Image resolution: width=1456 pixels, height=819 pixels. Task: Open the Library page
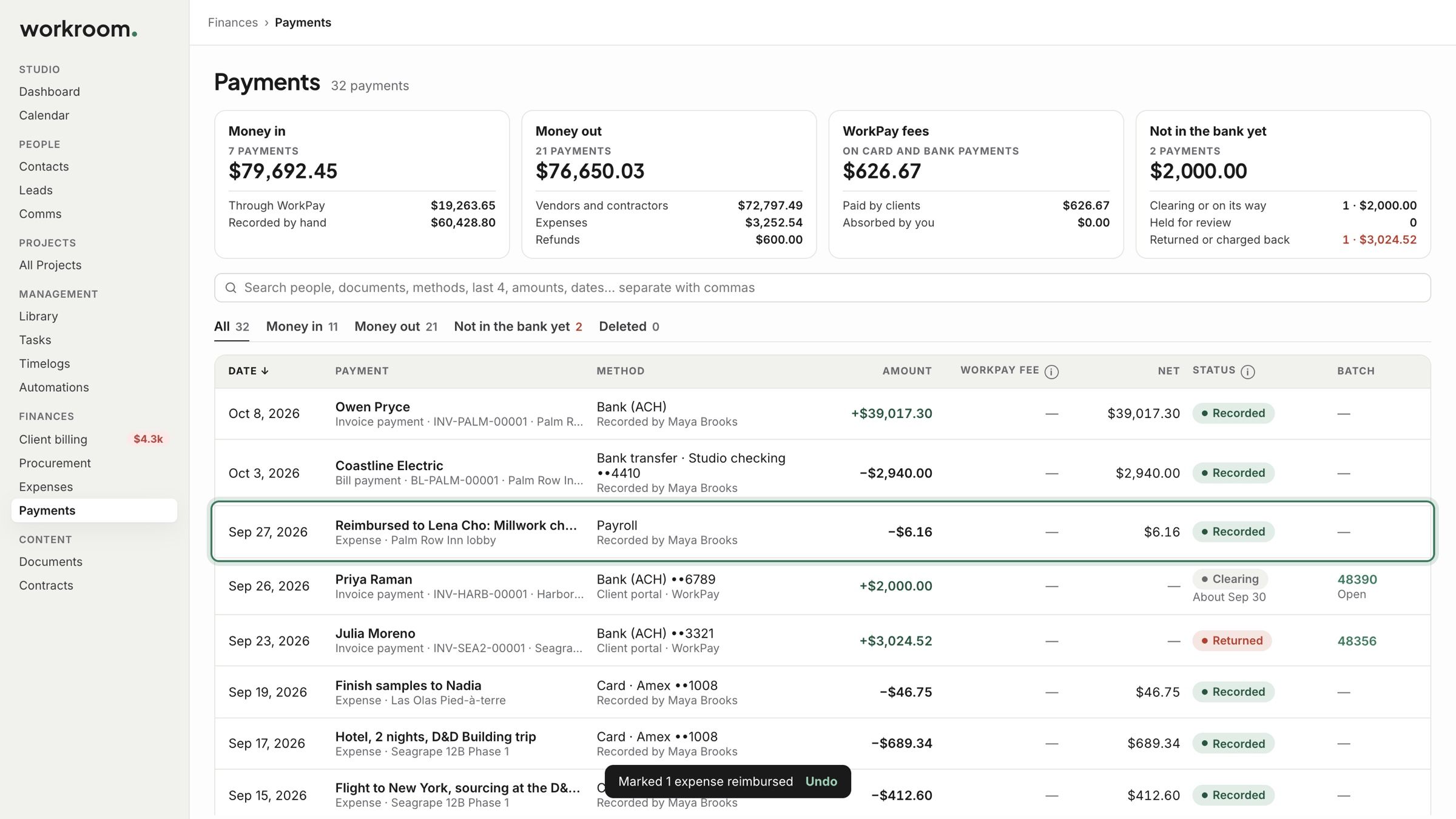click(x=38, y=316)
